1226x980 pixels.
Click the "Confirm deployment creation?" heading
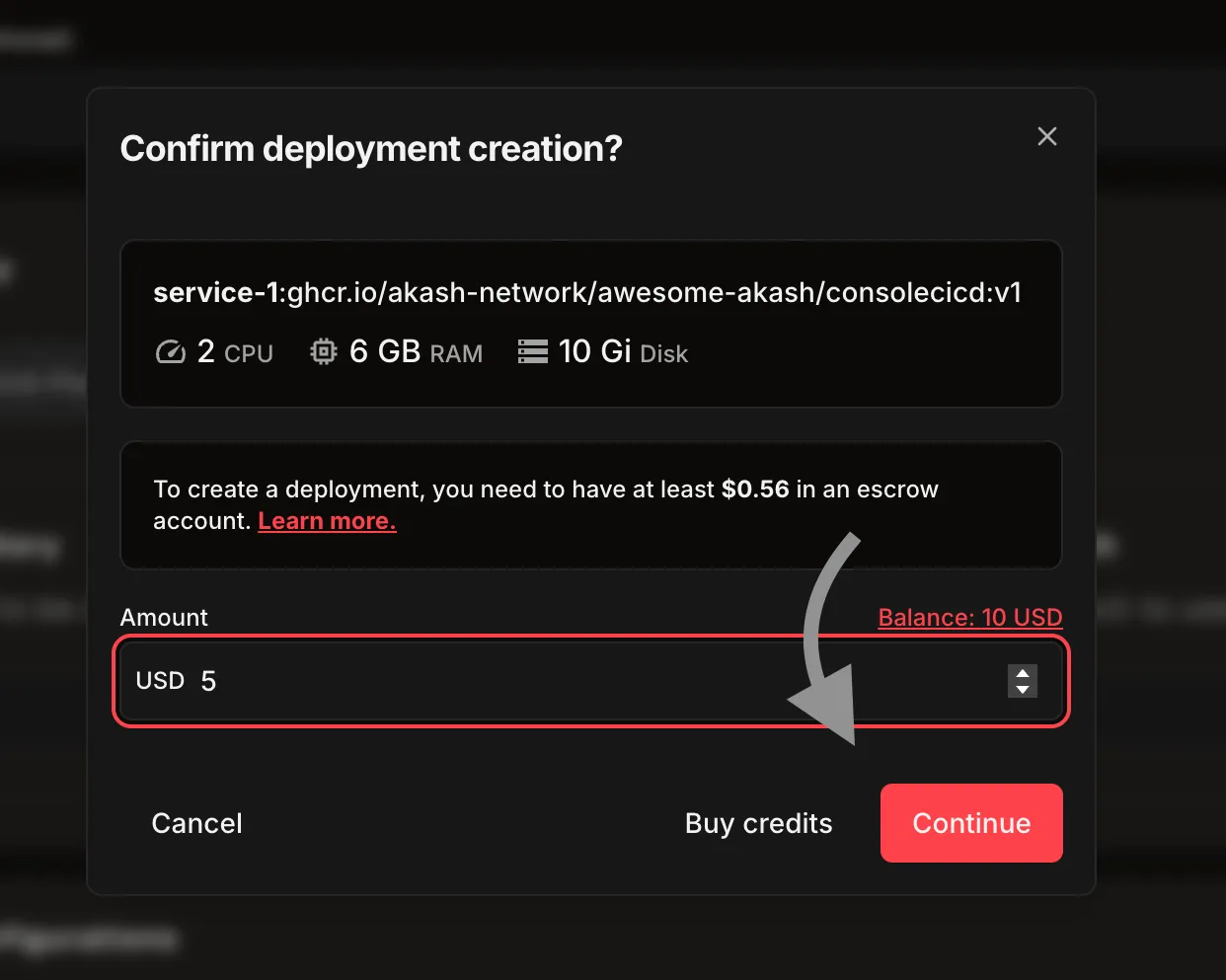pos(371,149)
